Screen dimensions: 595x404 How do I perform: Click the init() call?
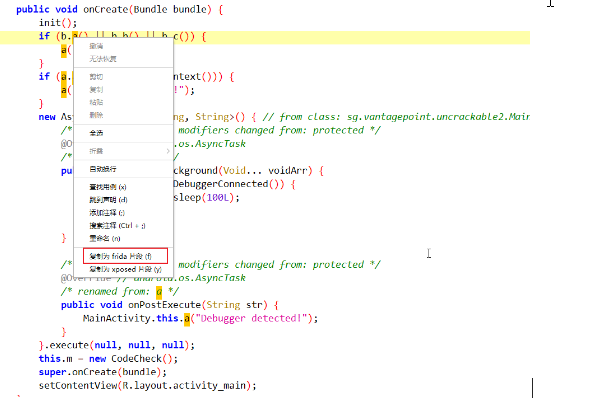58,23
